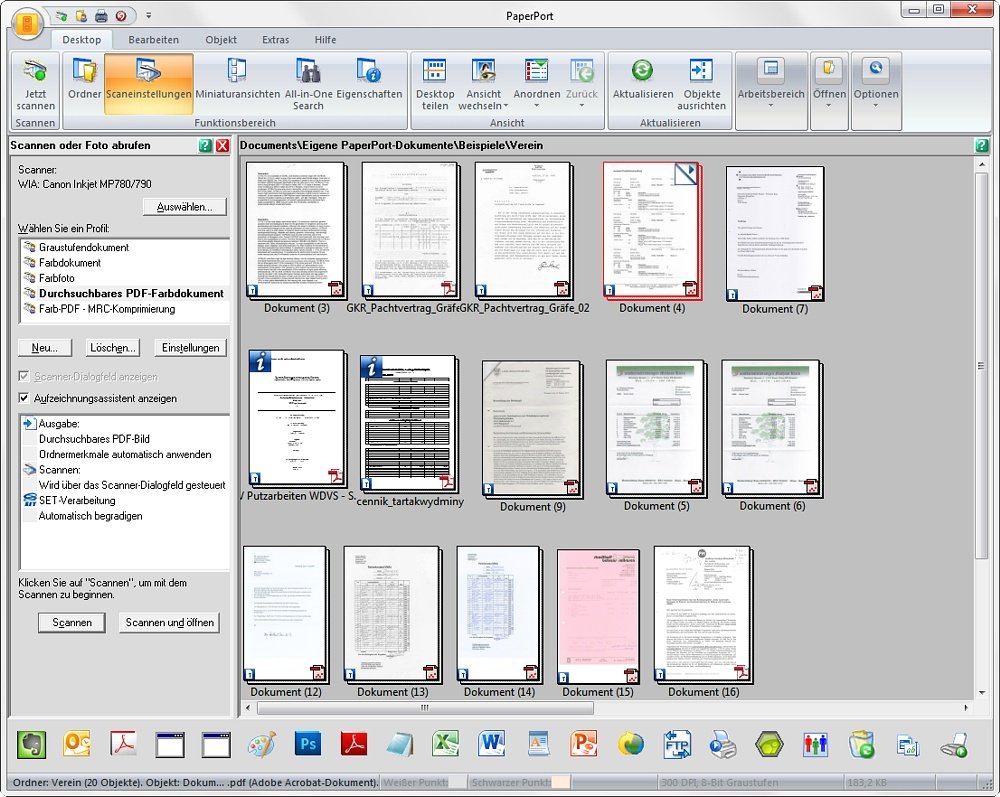Click the printer icon in quick access toolbar
This screenshot has width=1000, height=797.
(100, 16)
